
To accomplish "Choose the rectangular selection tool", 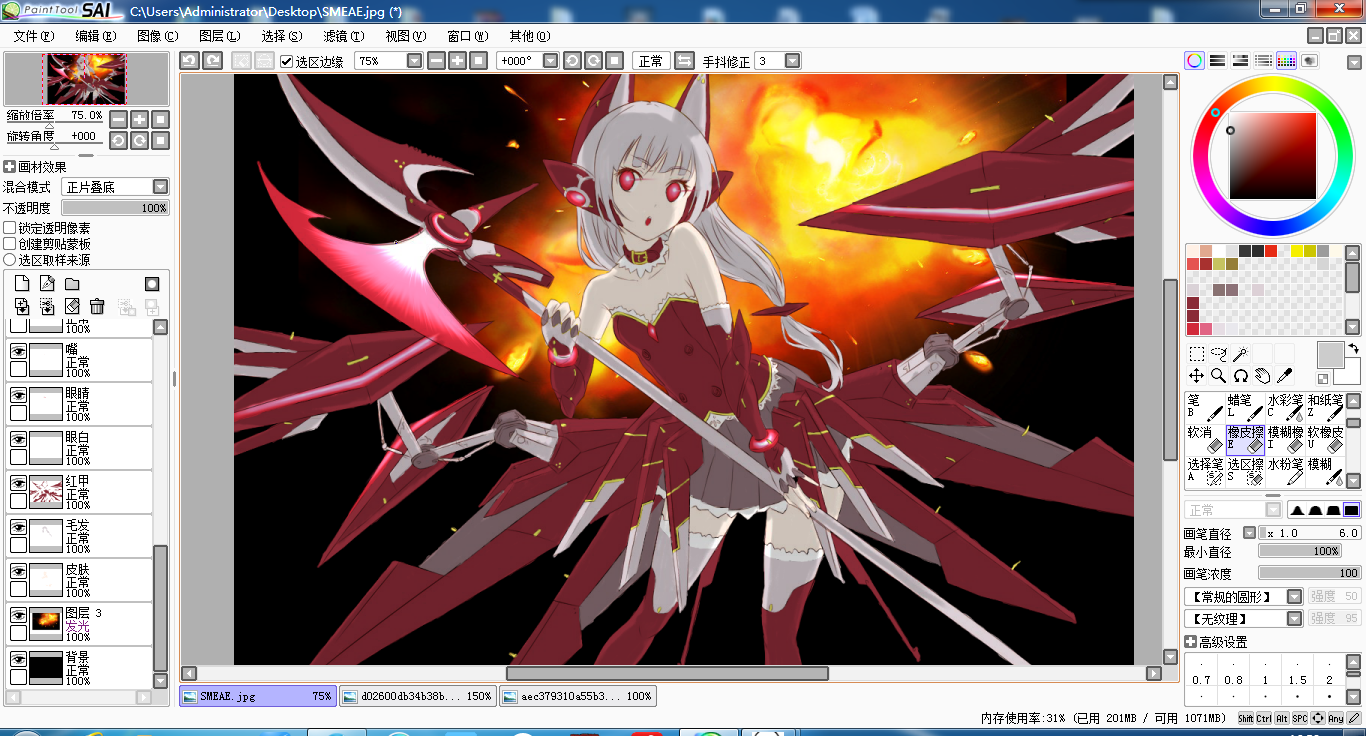I will [x=1197, y=354].
